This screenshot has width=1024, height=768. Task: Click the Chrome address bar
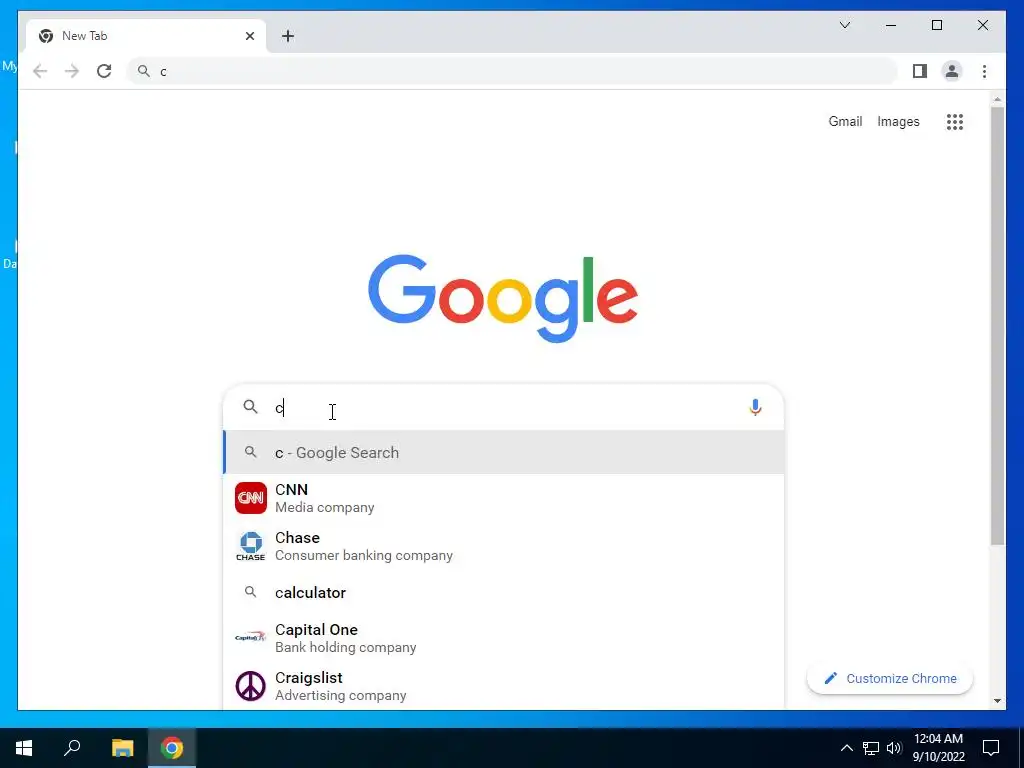pyautogui.click(x=512, y=71)
